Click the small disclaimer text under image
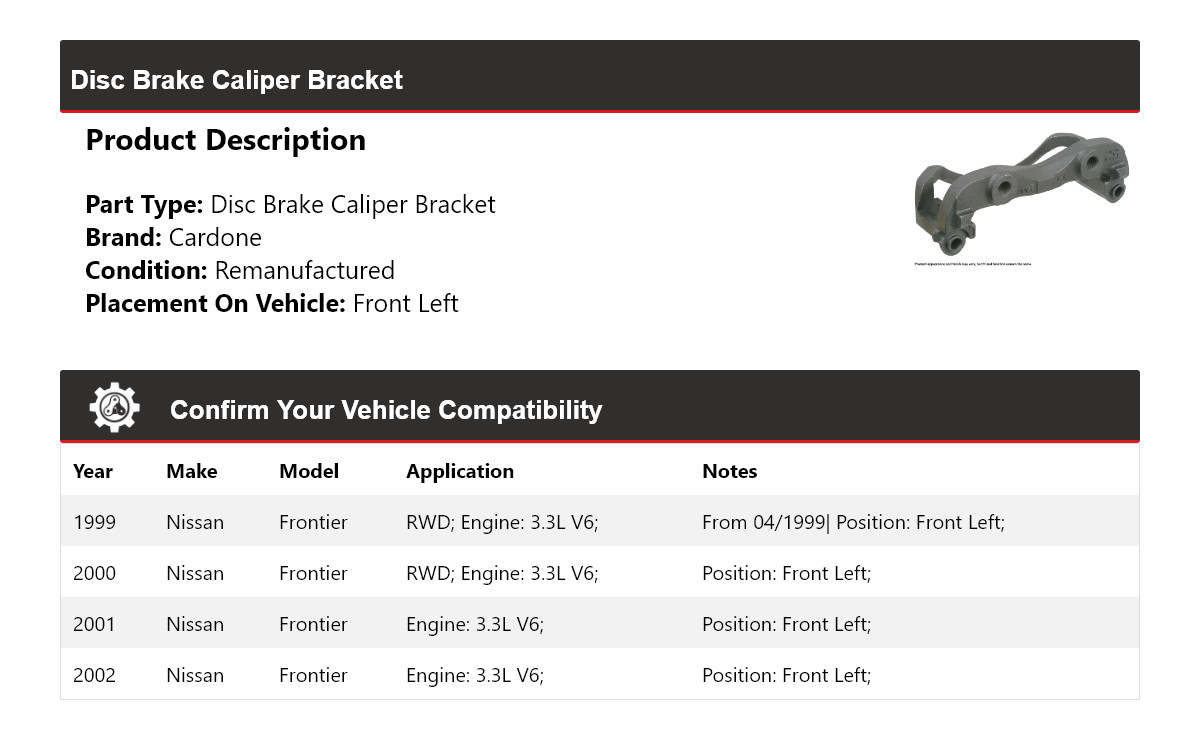The width and height of the screenshot is (1200, 740). [x=972, y=264]
